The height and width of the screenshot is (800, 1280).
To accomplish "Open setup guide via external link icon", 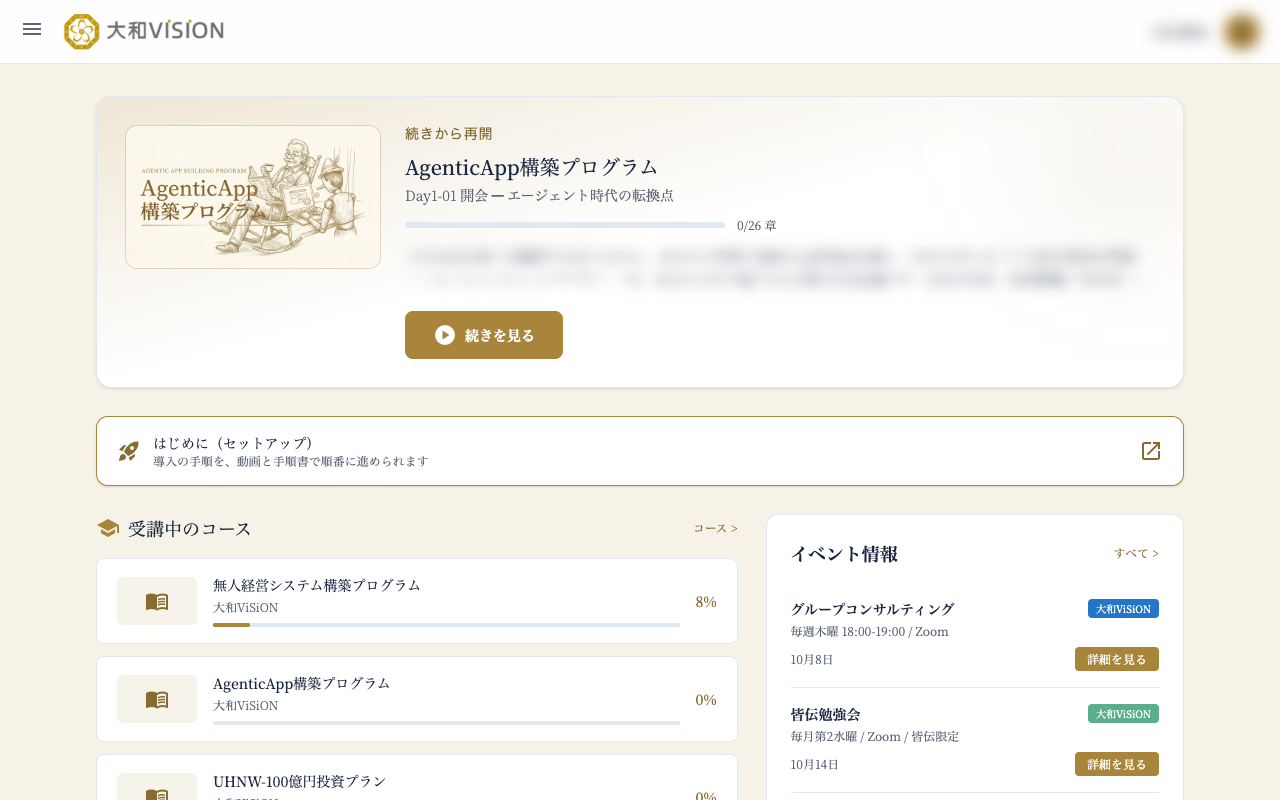I will 1151,451.
